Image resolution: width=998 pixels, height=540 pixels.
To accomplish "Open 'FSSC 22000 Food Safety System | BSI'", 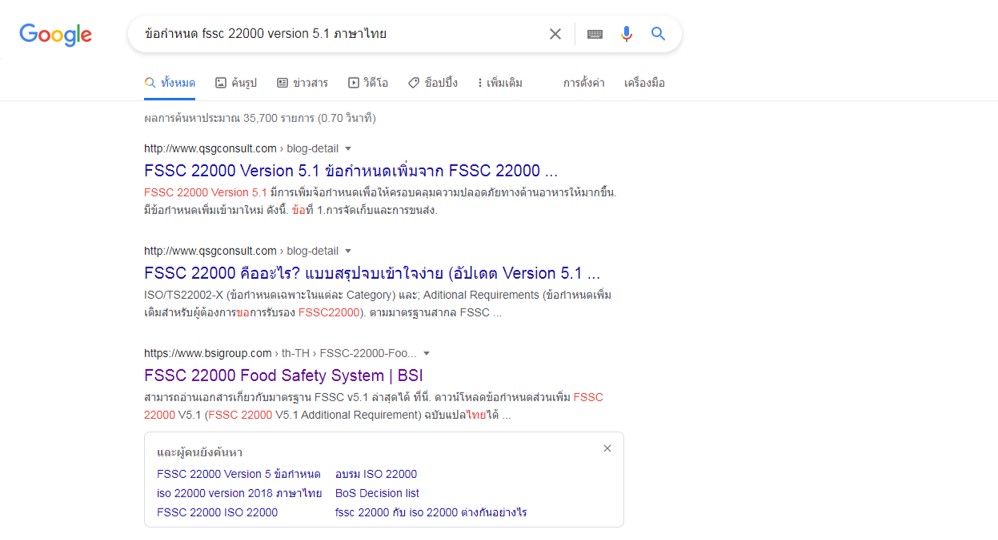I will pos(283,376).
